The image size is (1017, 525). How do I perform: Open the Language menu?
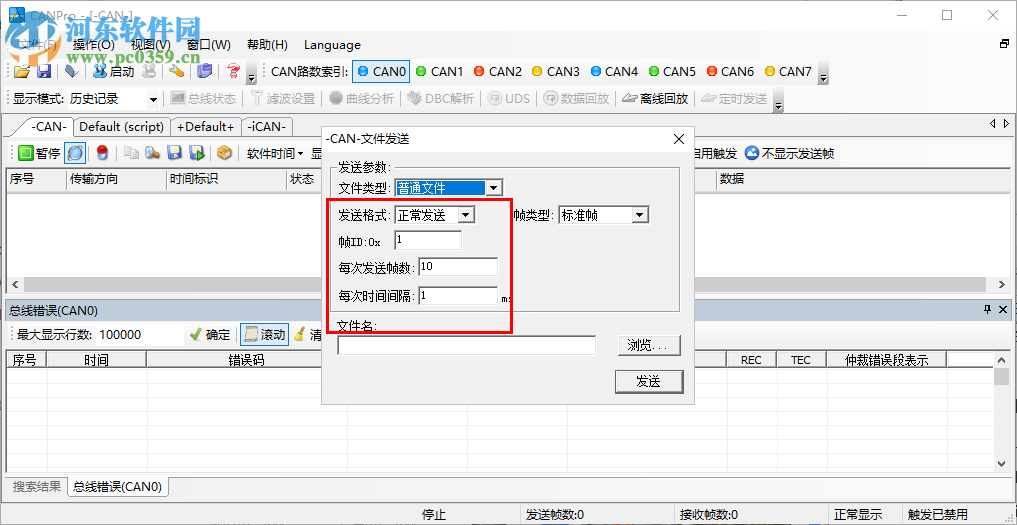[332, 45]
